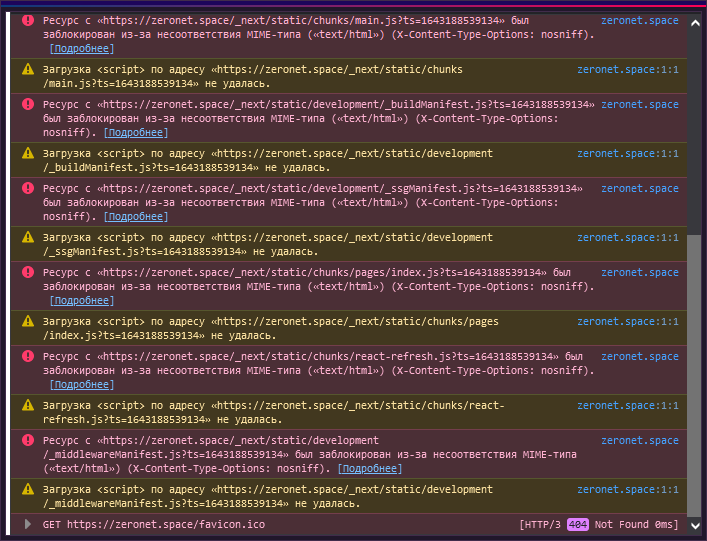Screen dimensions: 707x541
Task: Click the scrollbar down arrow
Action: pos(695,525)
